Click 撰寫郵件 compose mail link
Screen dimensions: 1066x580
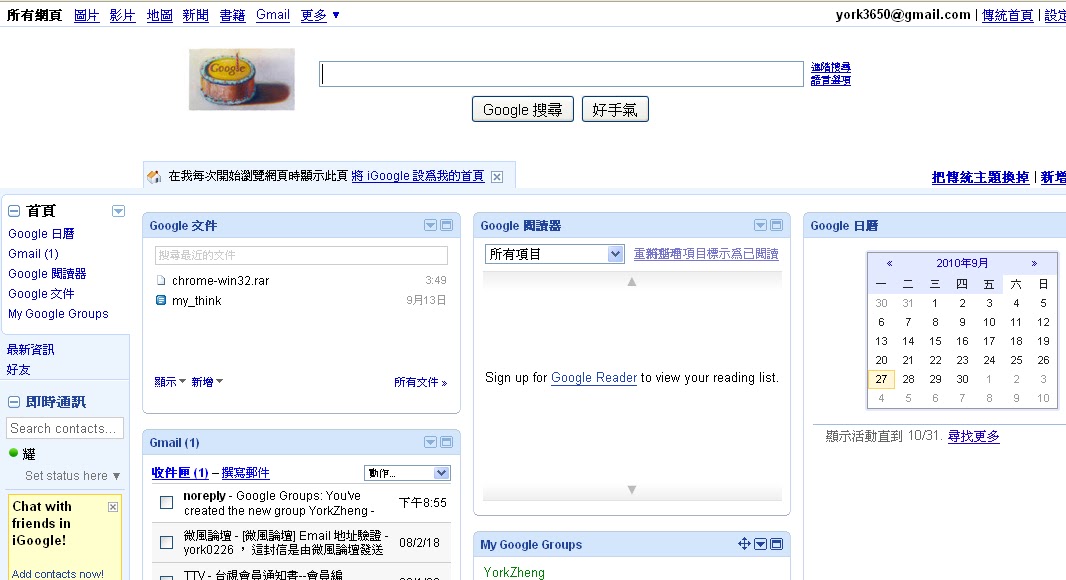click(x=245, y=473)
